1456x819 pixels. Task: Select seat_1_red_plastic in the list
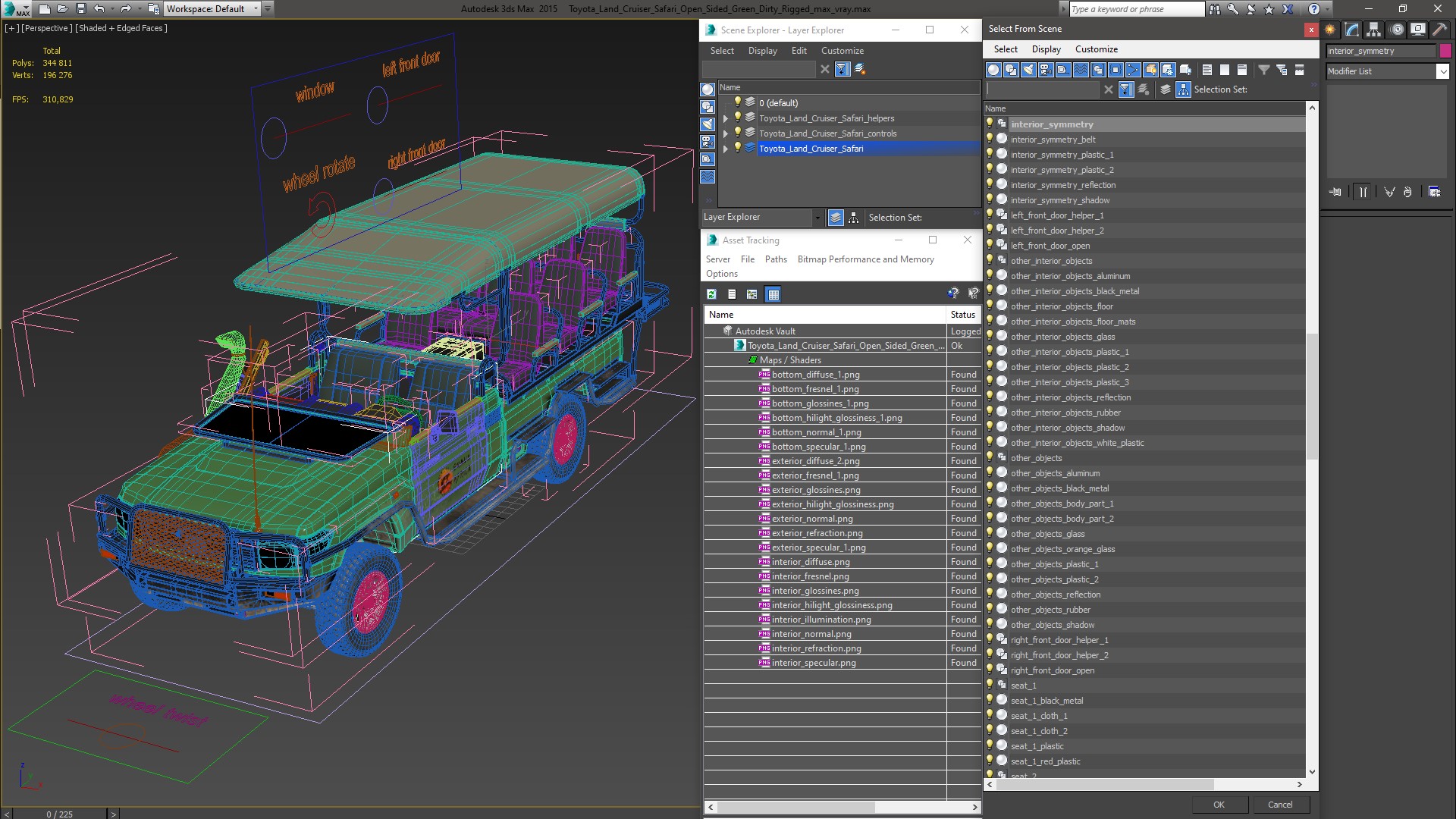[x=1045, y=761]
